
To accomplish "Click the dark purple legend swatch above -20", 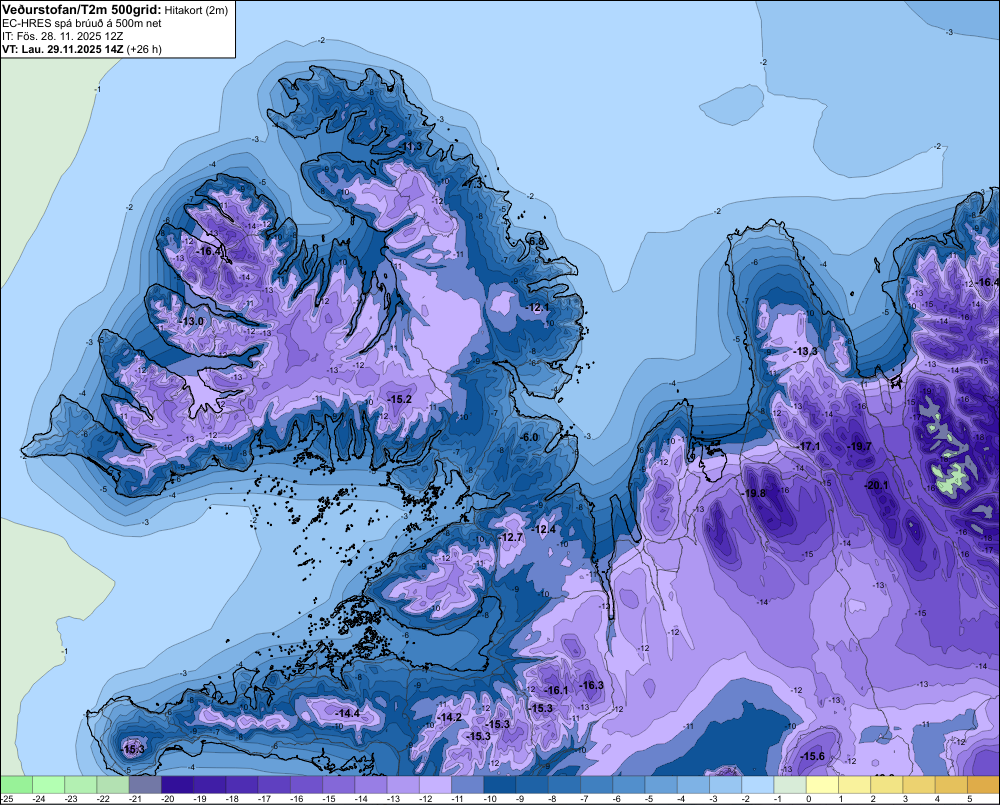I will coord(177,784).
